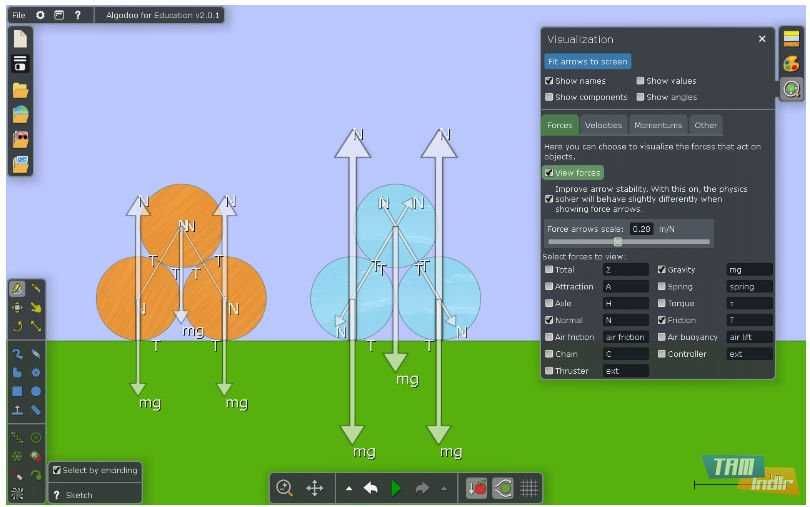Close the Visualization panel
This screenshot has width=810, height=507.
coord(762,39)
